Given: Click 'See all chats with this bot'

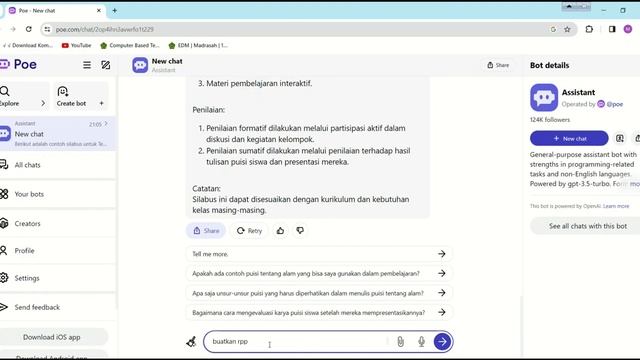Looking at the screenshot, I should [x=587, y=226].
